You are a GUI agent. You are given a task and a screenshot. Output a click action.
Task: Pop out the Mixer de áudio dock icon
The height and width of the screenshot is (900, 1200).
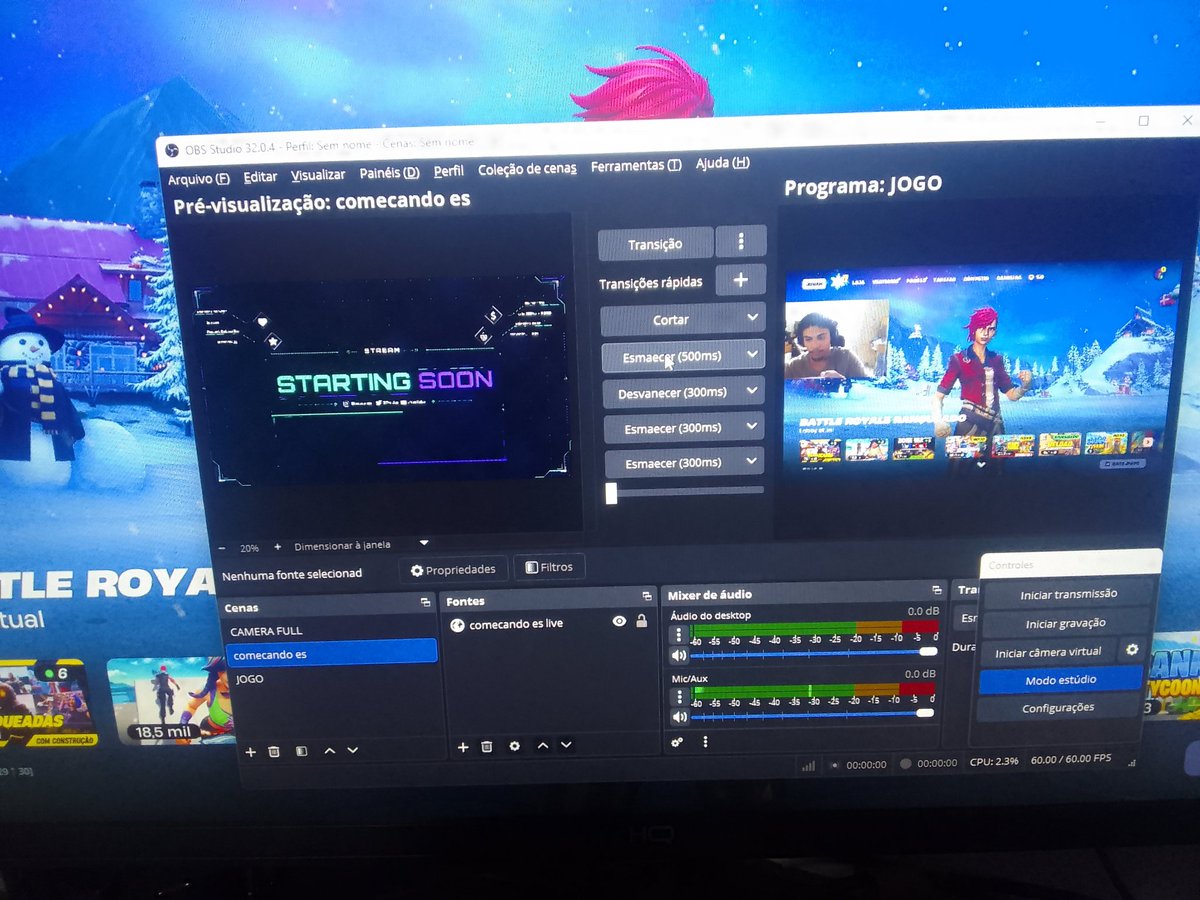pyautogui.click(x=937, y=591)
